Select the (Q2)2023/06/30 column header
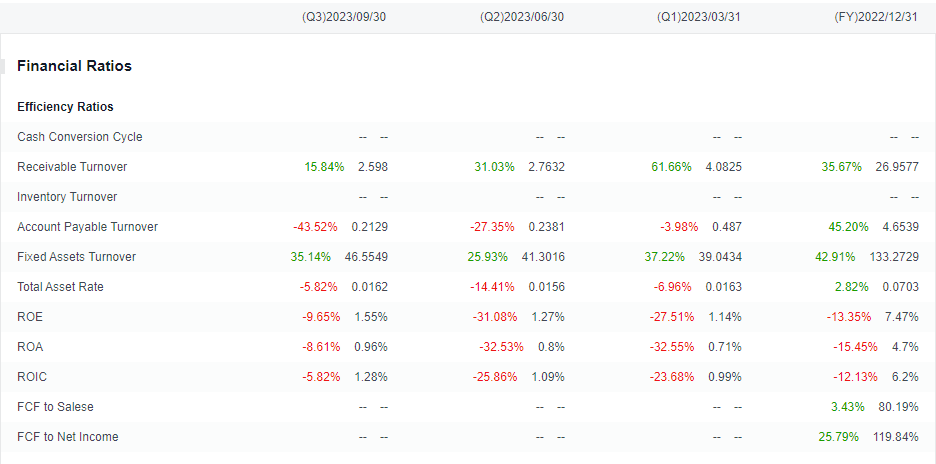Screen dimensions: 936x464 pyautogui.click(x=522, y=17)
